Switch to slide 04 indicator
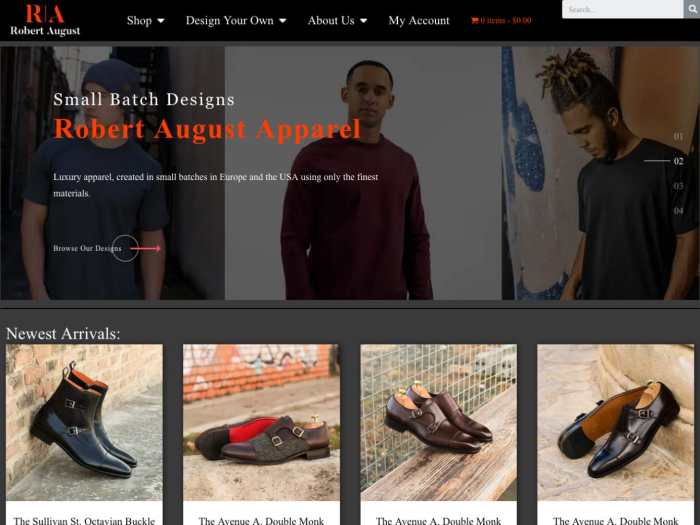 (678, 211)
